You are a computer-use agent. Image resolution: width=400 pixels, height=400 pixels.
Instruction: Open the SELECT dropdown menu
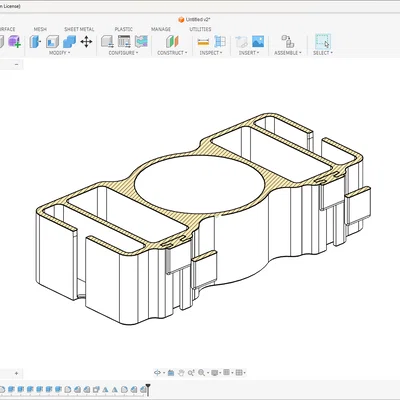click(x=323, y=53)
